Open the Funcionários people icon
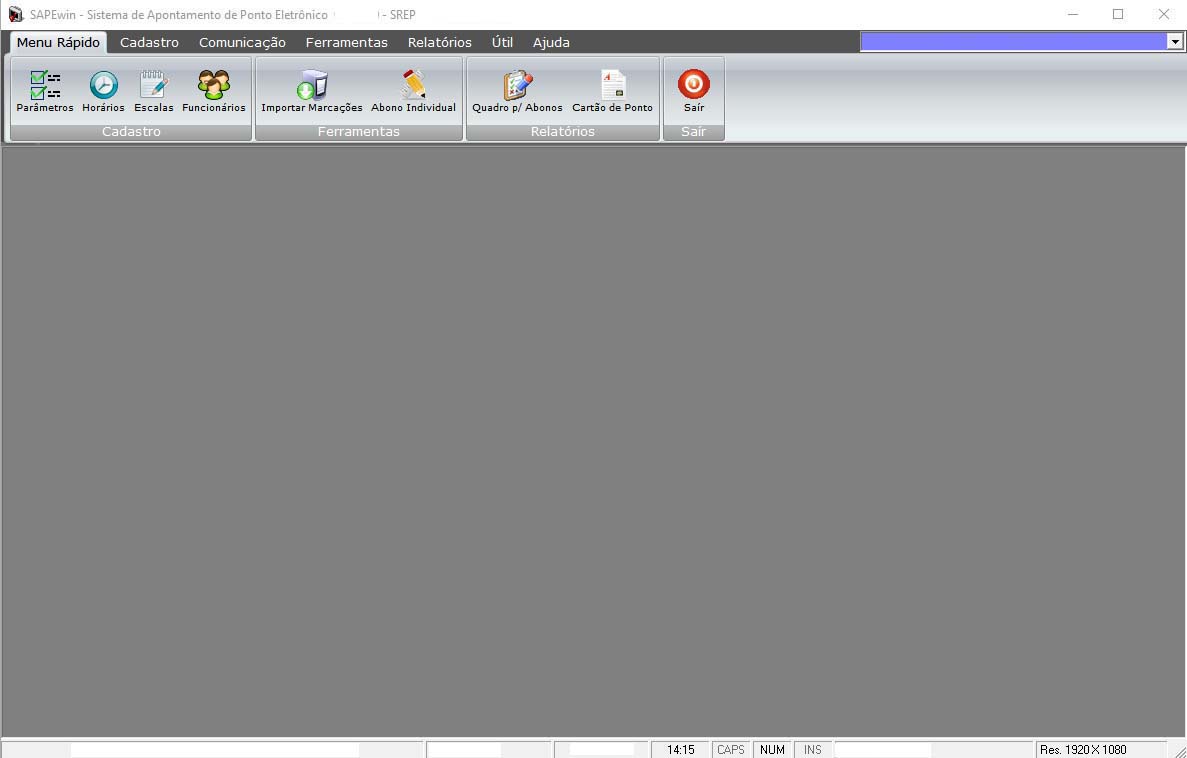 [x=213, y=86]
